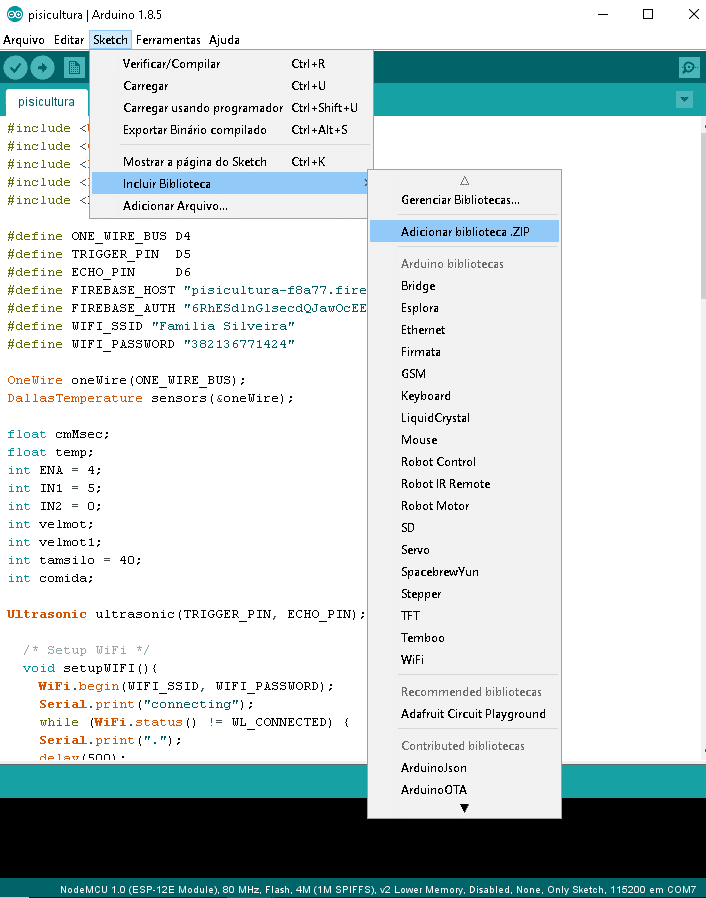This screenshot has width=706, height=898.
Task: Click the Verify checkmark toolbar icon
Action: click(16, 67)
